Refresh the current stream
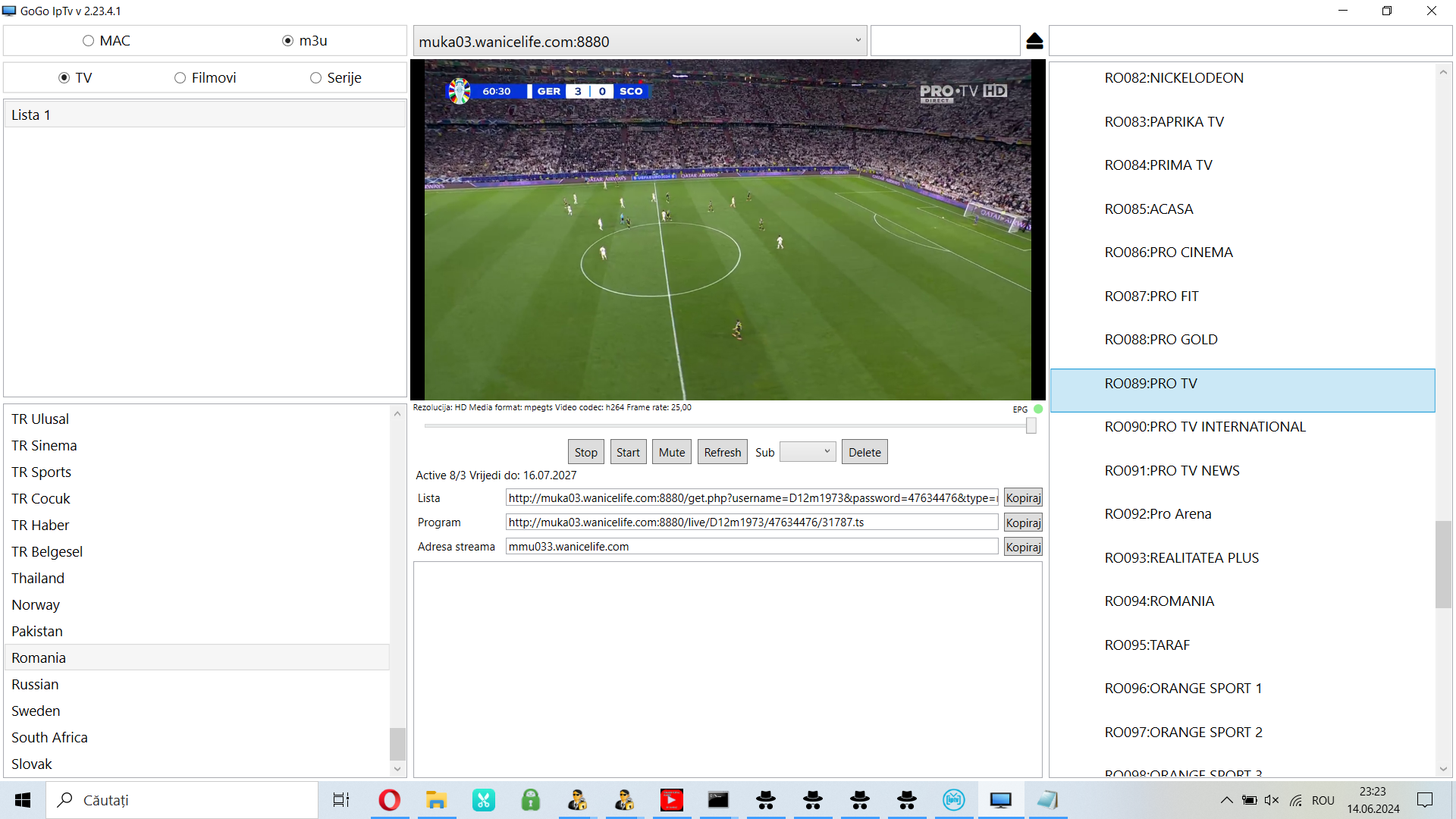The image size is (1456, 819). (x=722, y=452)
